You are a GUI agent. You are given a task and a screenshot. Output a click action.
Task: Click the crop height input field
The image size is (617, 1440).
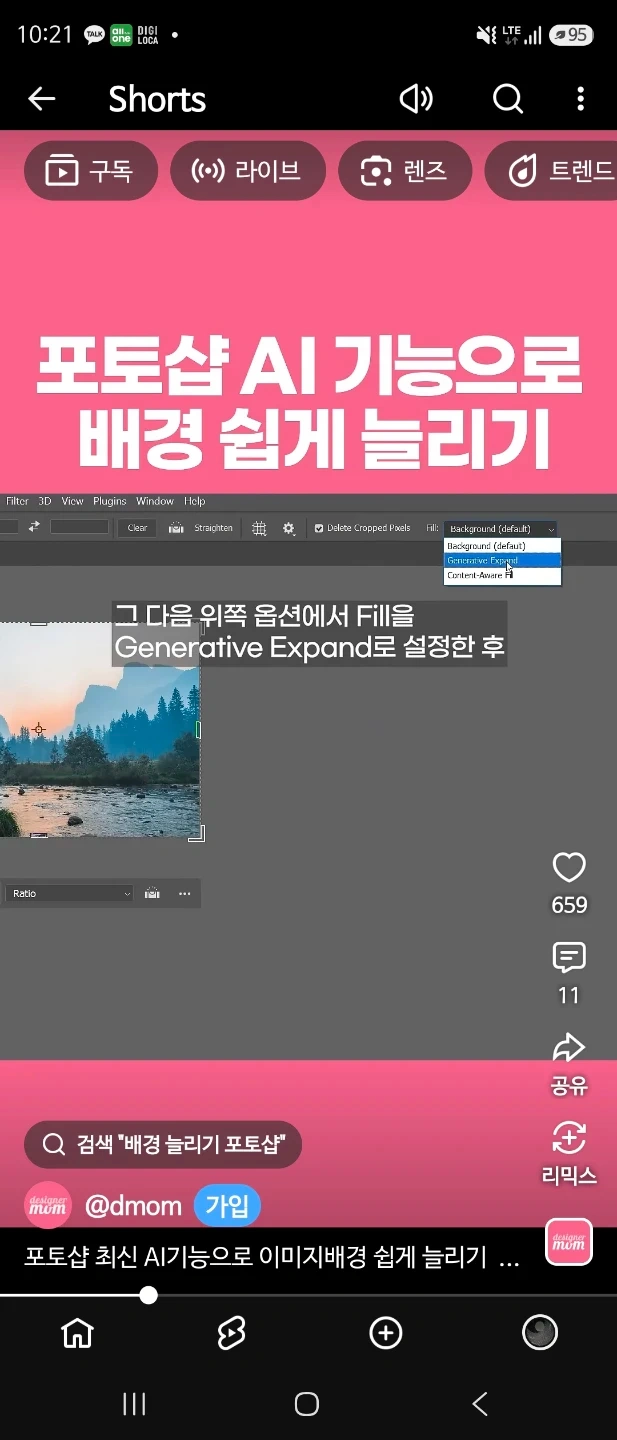pos(79,527)
